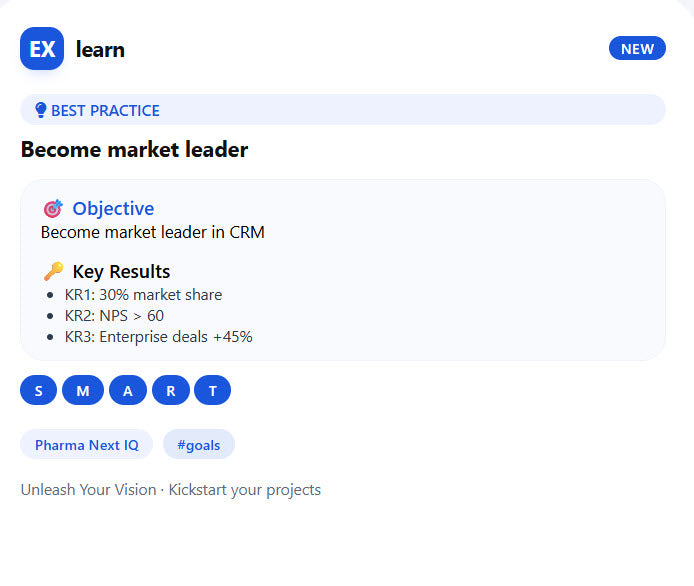The image size is (694, 586).
Task: Click the lightbulb icon in Best Practice
Action: [40, 110]
